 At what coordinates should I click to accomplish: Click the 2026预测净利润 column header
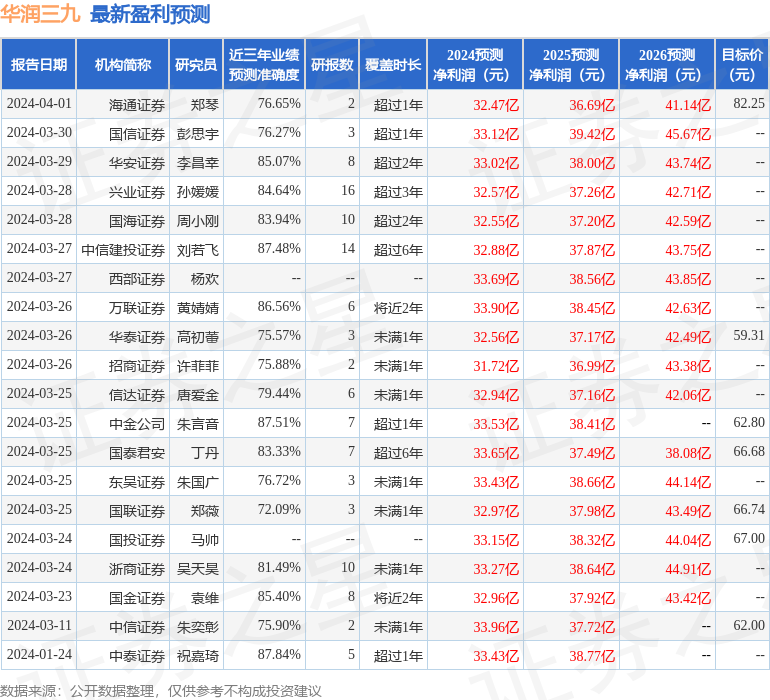point(667,64)
